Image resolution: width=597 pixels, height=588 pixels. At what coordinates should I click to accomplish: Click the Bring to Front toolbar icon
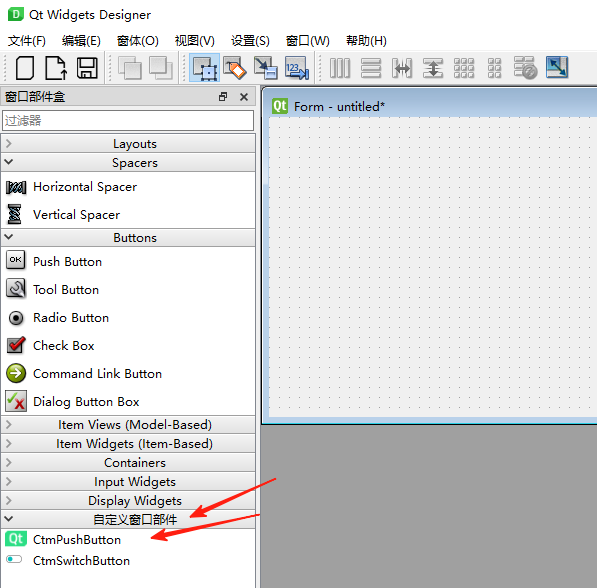[161, 68]
